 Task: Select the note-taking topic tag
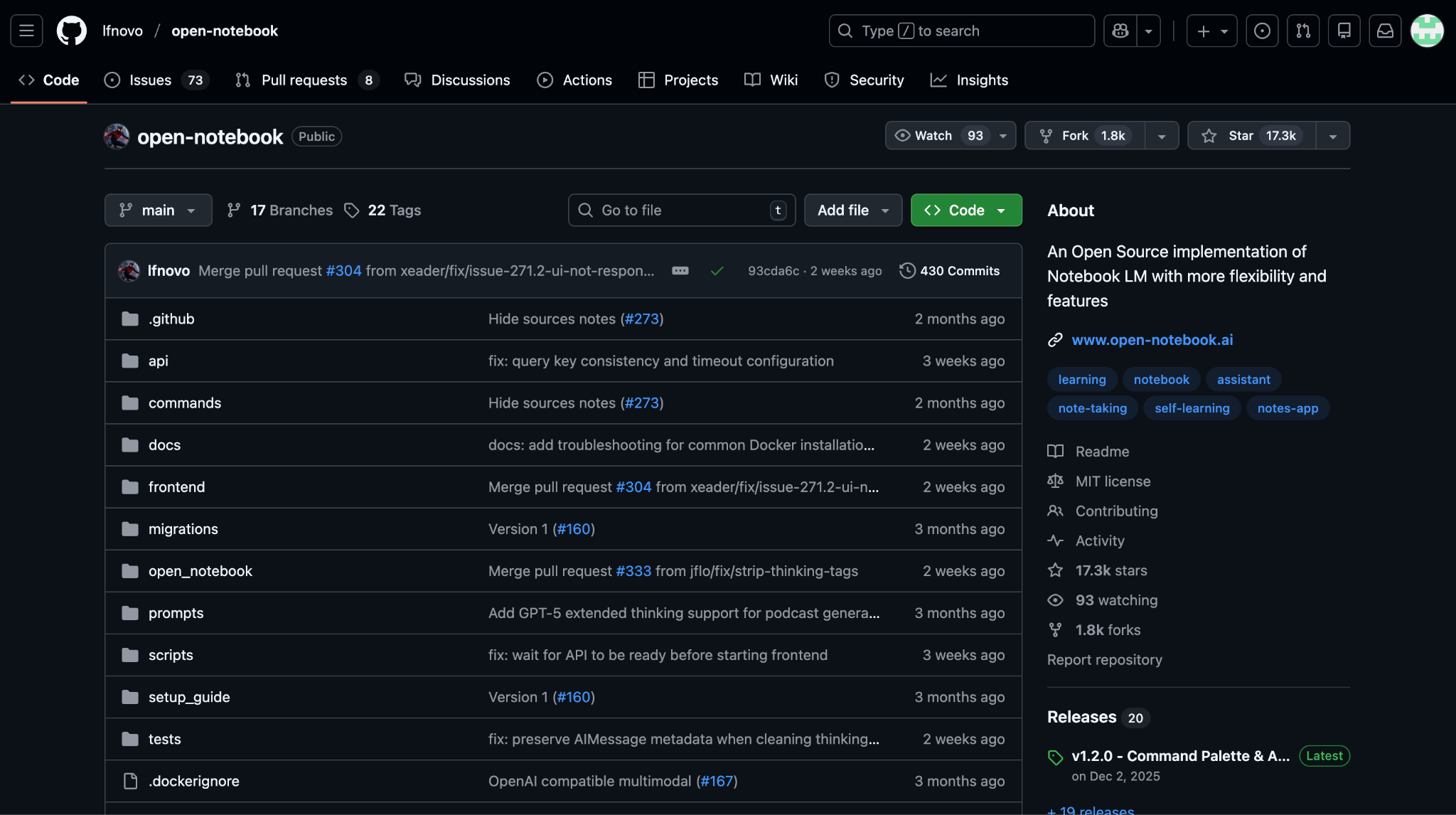pos(1092,408)
